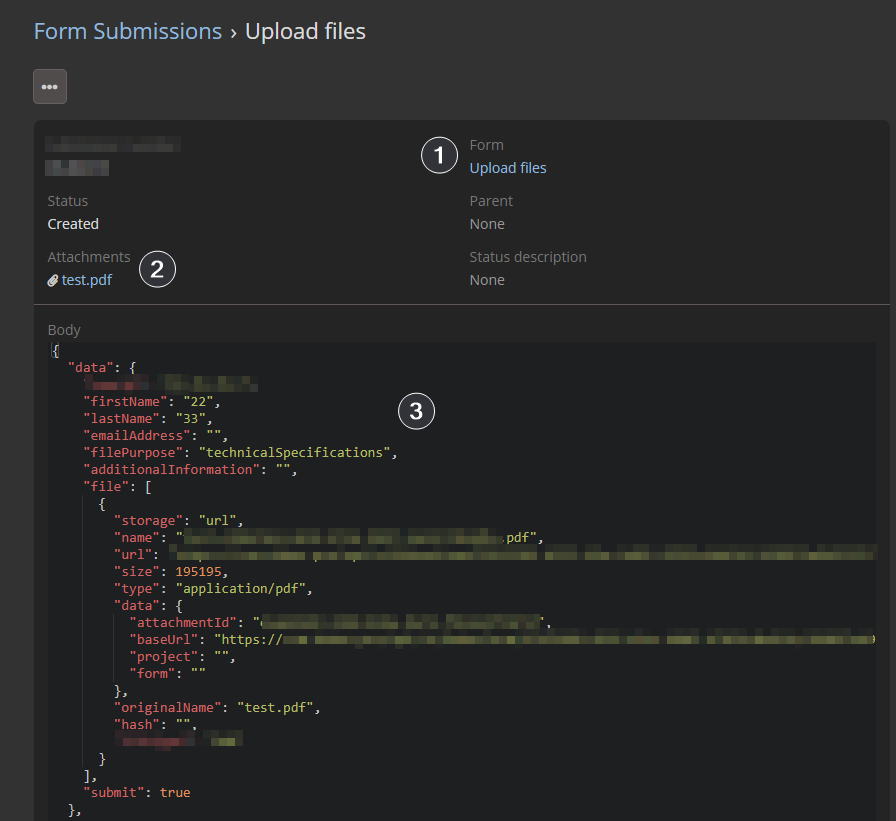Click the "file" array opening line
This screenshot has width=896, height=821.
click(118, 487)
